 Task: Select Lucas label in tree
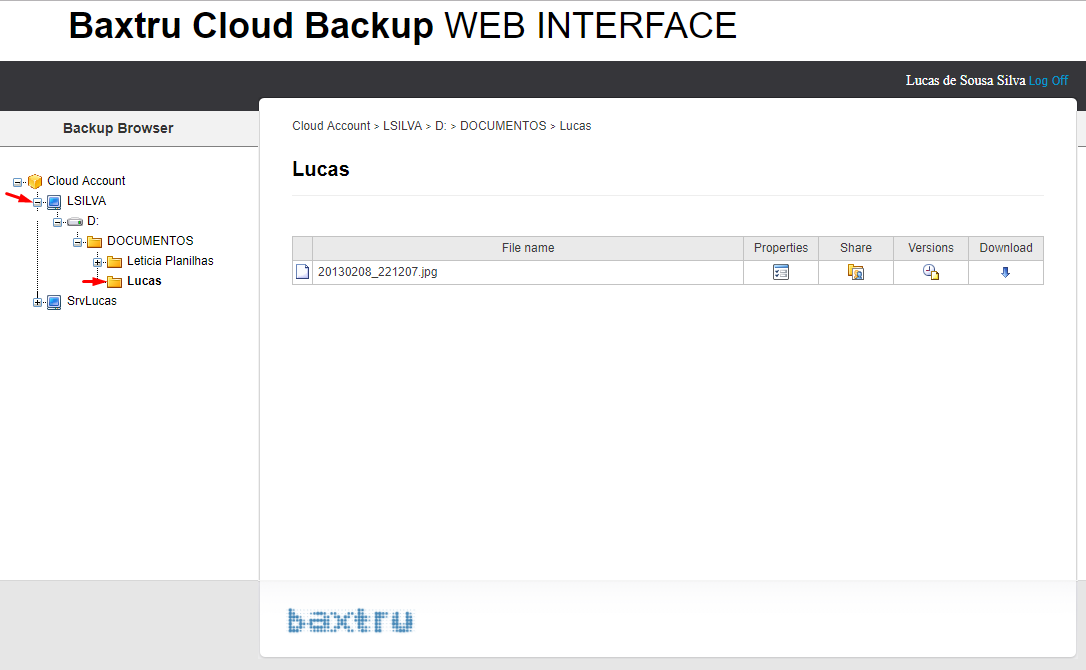click(x=144, y=281)
